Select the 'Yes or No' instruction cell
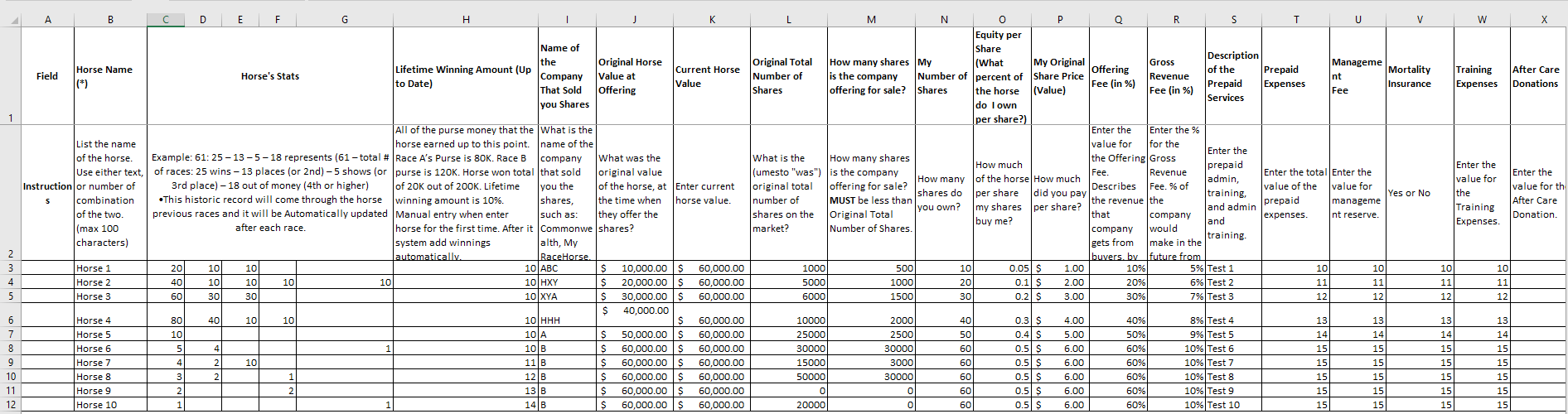The width and height of the screenshot is (1568, 414). tap(1420, 193)
